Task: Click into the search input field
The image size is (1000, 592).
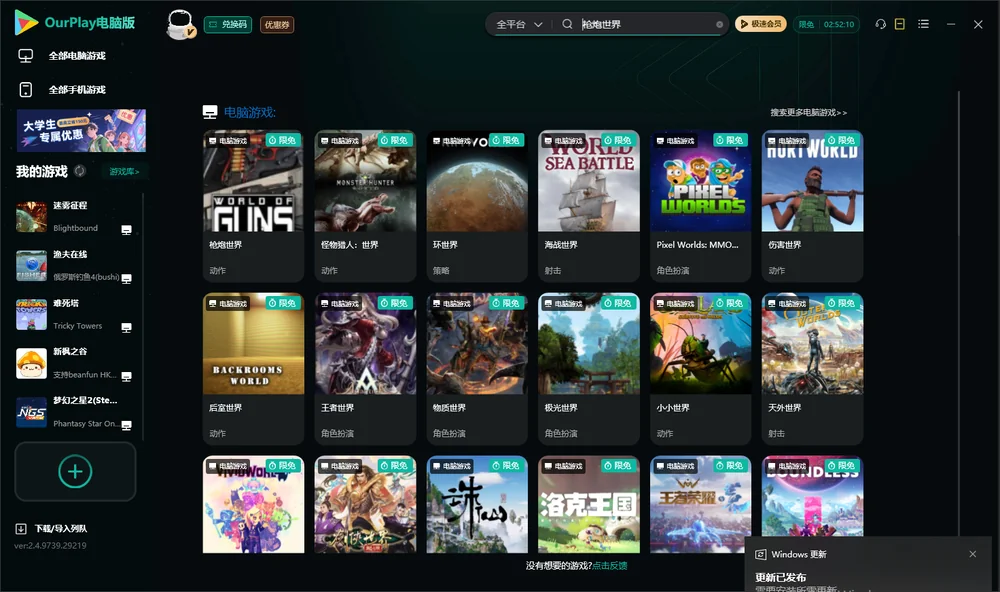Action: [646, 24]
